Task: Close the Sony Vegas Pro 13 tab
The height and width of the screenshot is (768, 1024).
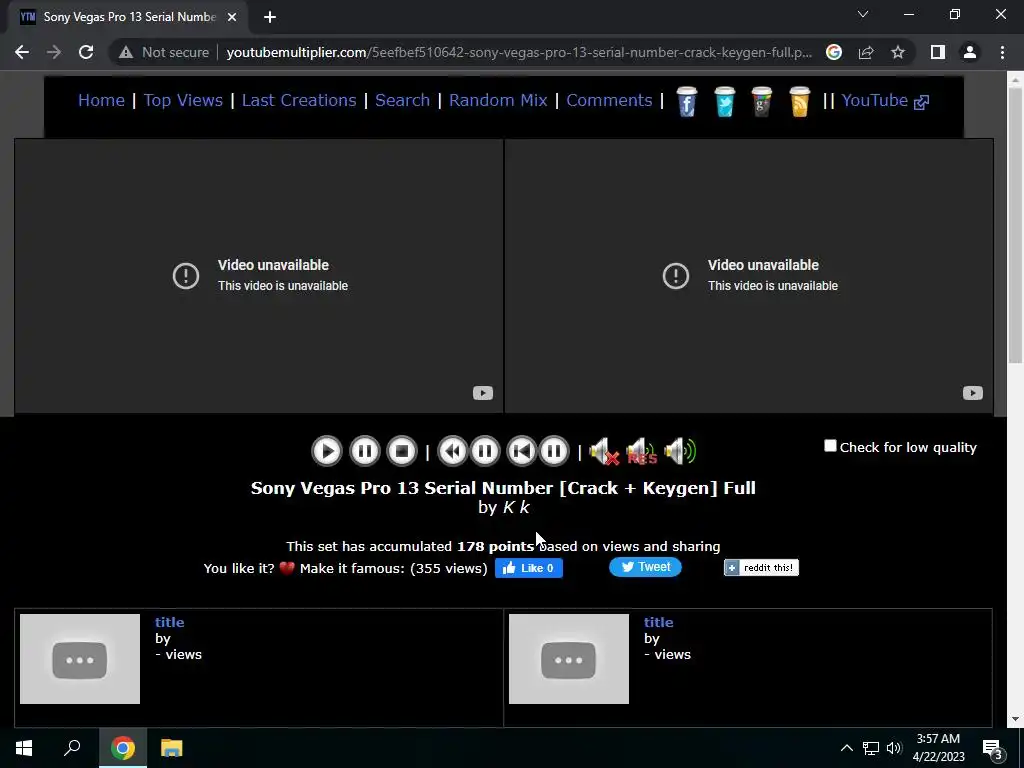Action: (x=232, y=17)
